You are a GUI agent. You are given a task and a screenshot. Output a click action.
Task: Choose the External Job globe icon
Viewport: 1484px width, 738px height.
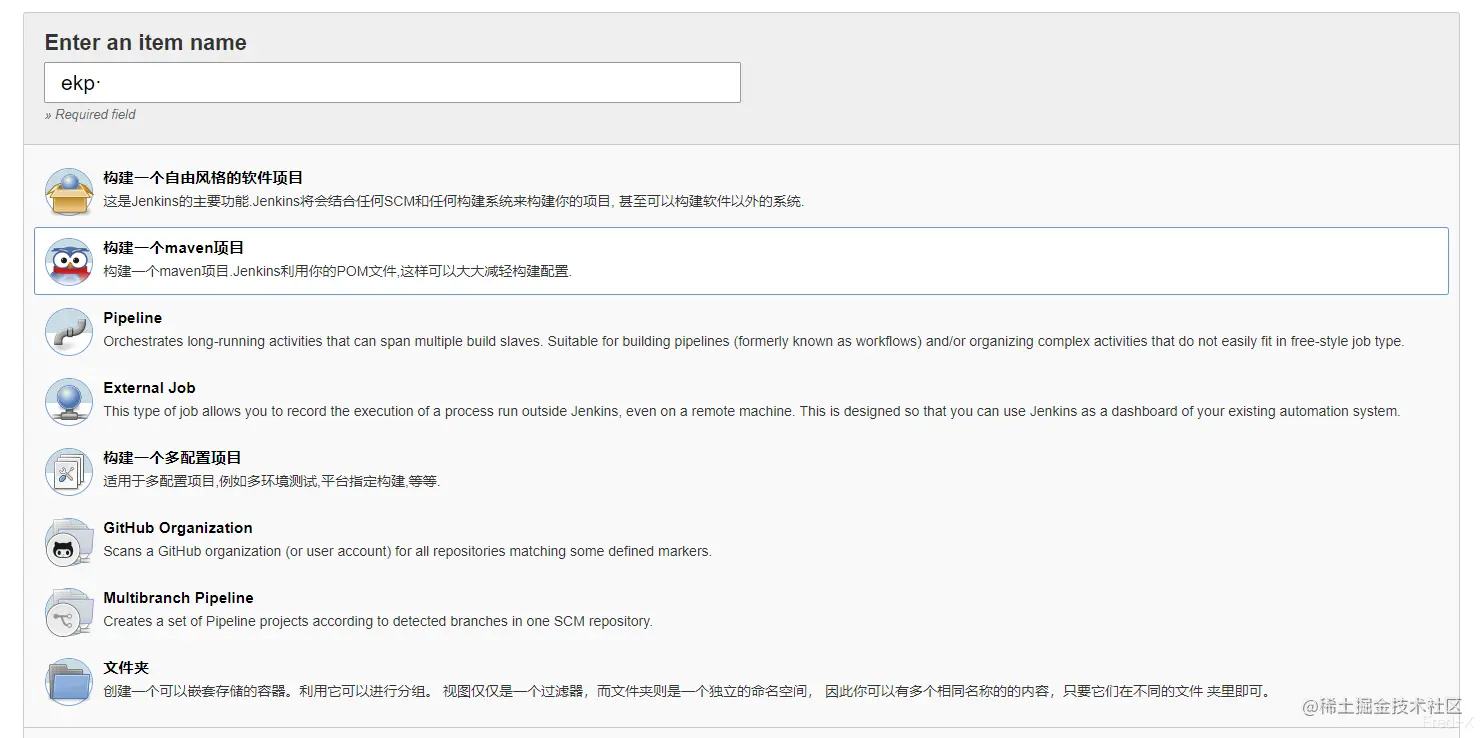coord(69,402)
